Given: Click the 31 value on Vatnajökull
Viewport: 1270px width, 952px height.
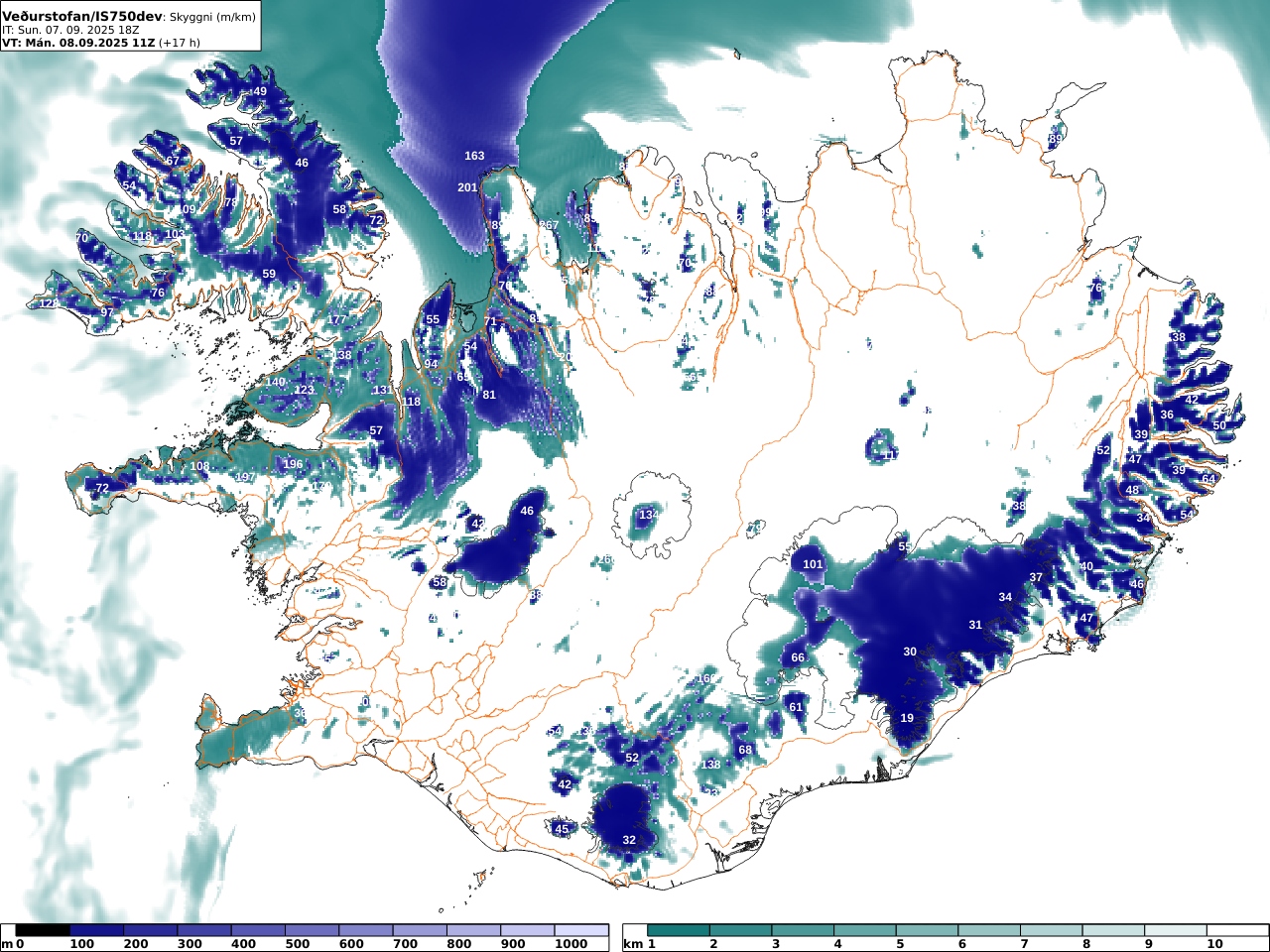Looking at the screenshot, I should (975, 625).
